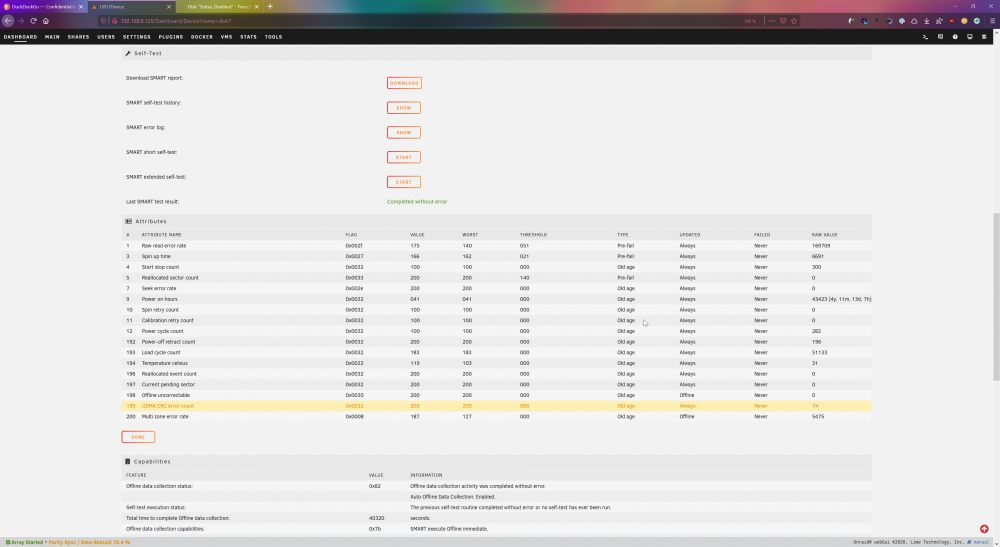Open the page actions three-dot icon

click(772, 20)
